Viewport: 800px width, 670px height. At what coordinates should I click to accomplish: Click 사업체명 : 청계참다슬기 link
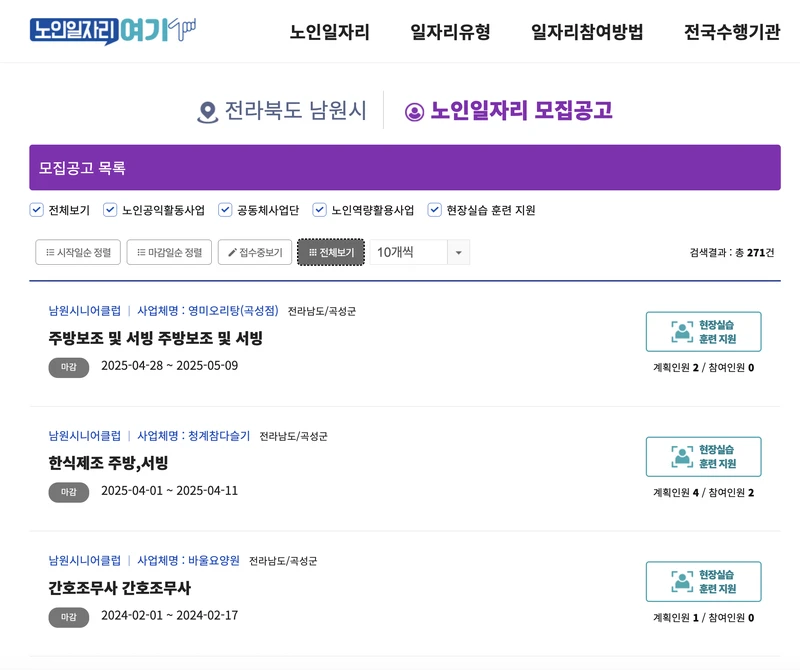click(x=194, y=435)
